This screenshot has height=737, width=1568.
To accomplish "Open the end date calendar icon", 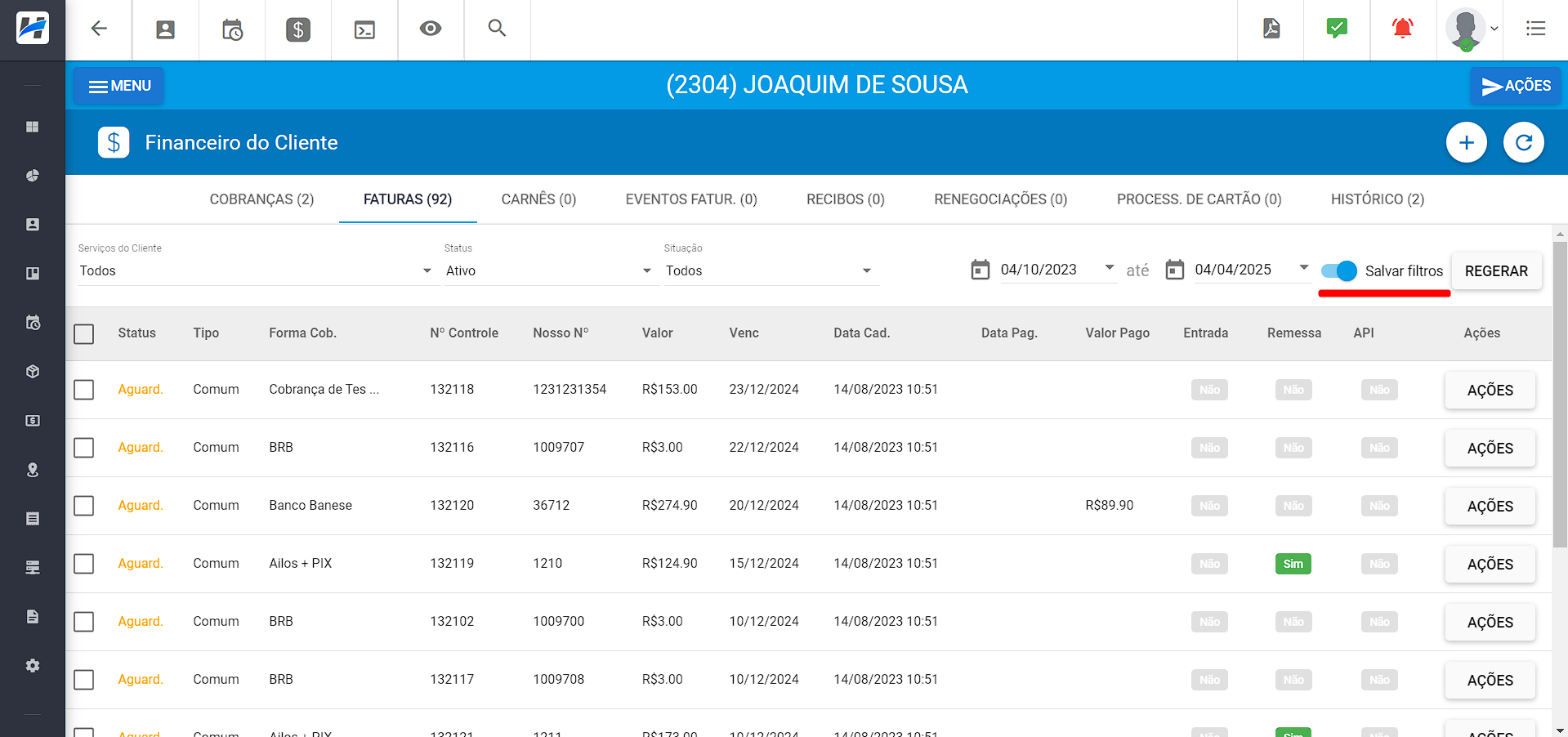I will pyautogui.click(x=1174, y=270).
